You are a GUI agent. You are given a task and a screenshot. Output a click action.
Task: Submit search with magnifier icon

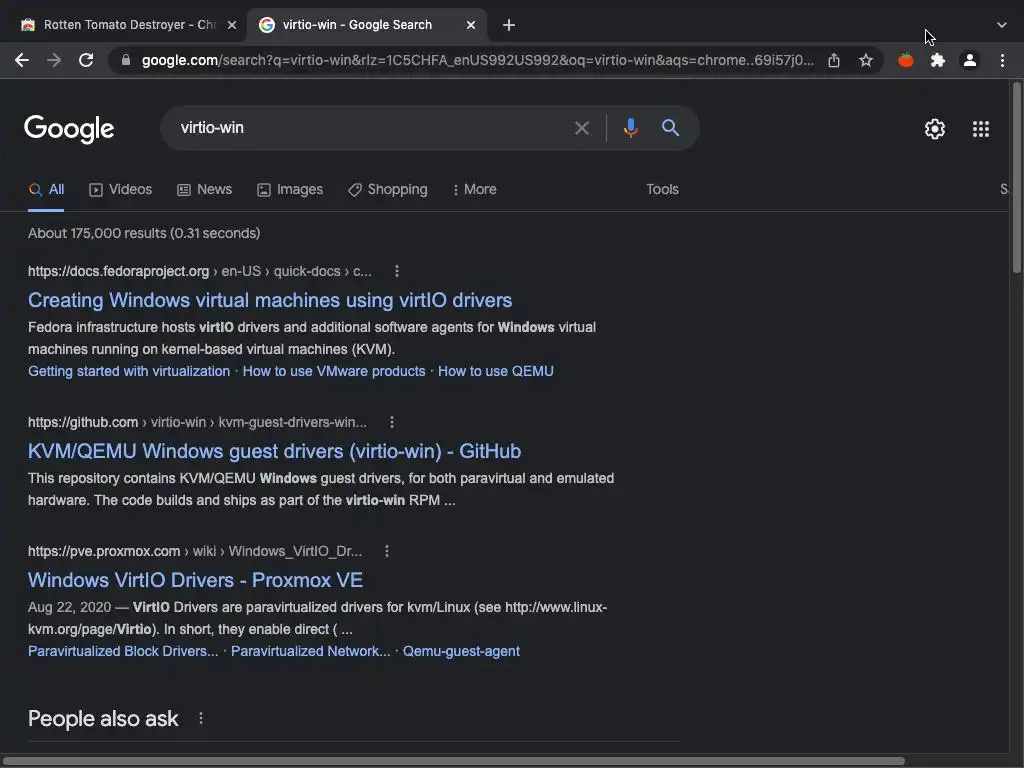(x=670, y=128)
